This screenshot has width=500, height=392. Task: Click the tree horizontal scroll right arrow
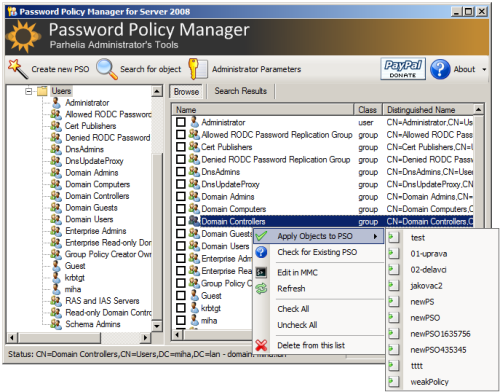tap(145, 338)
